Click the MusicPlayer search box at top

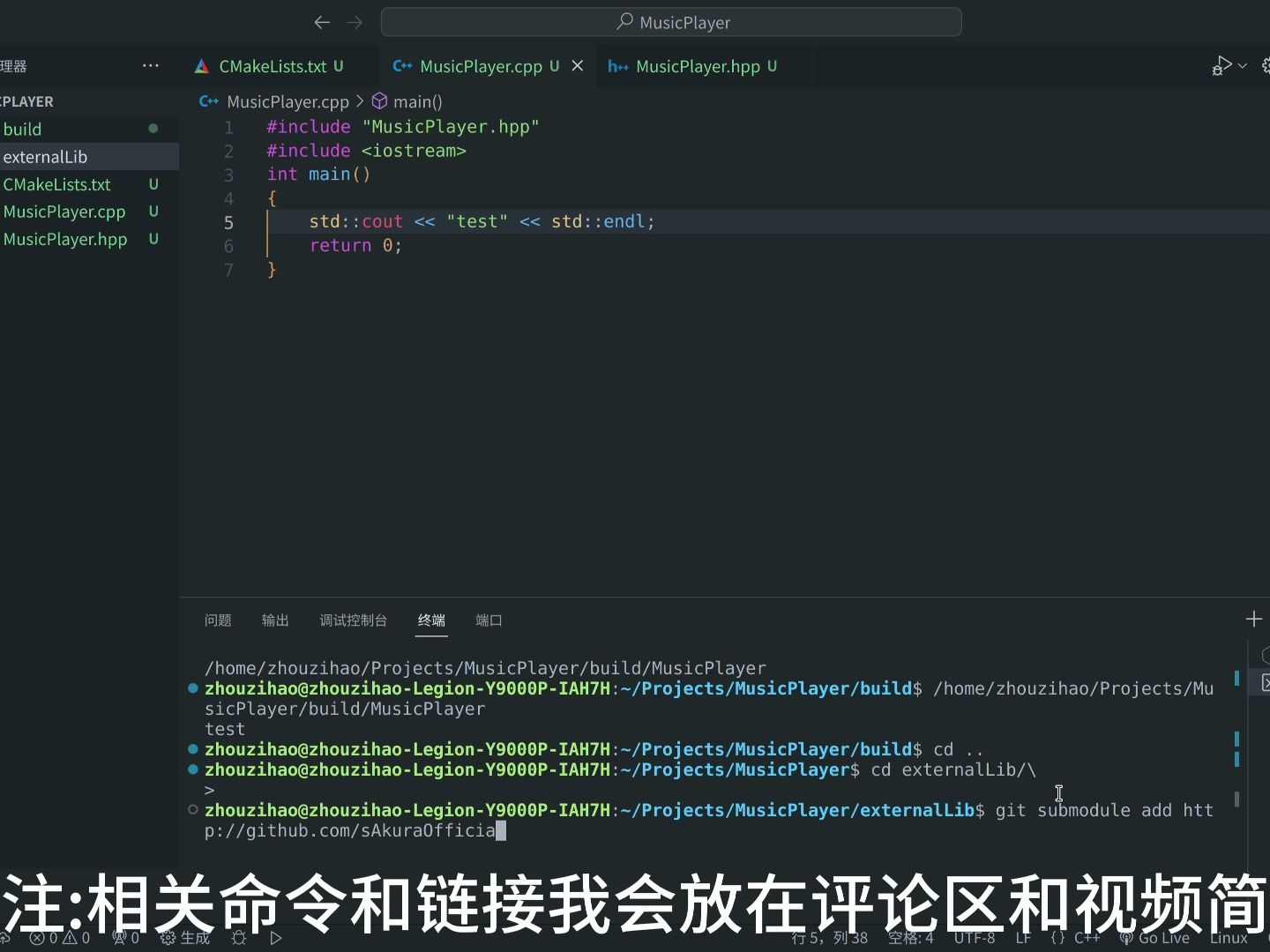coord(670,22)
